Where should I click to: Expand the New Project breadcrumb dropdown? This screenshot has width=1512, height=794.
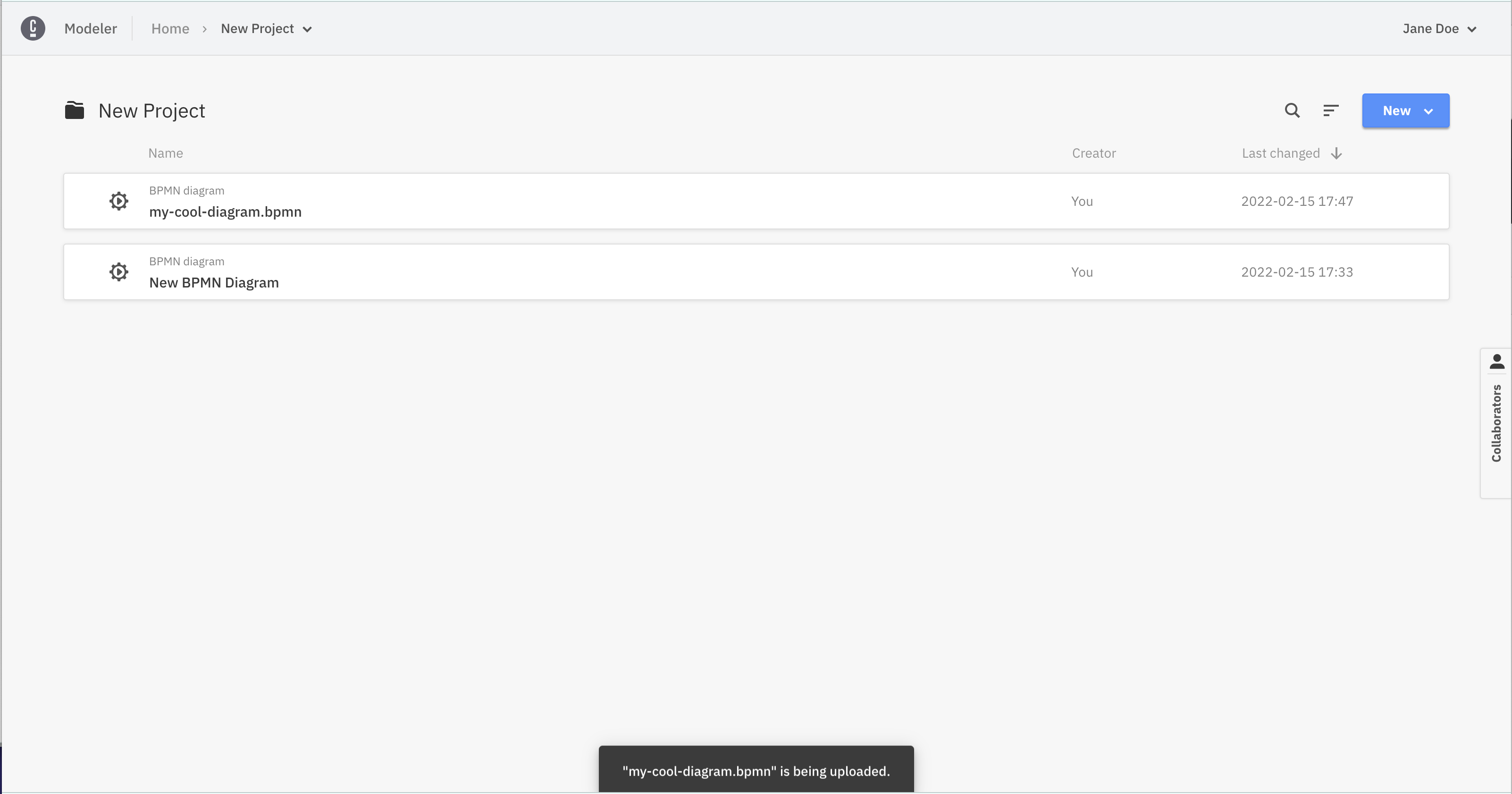point(308,28)
